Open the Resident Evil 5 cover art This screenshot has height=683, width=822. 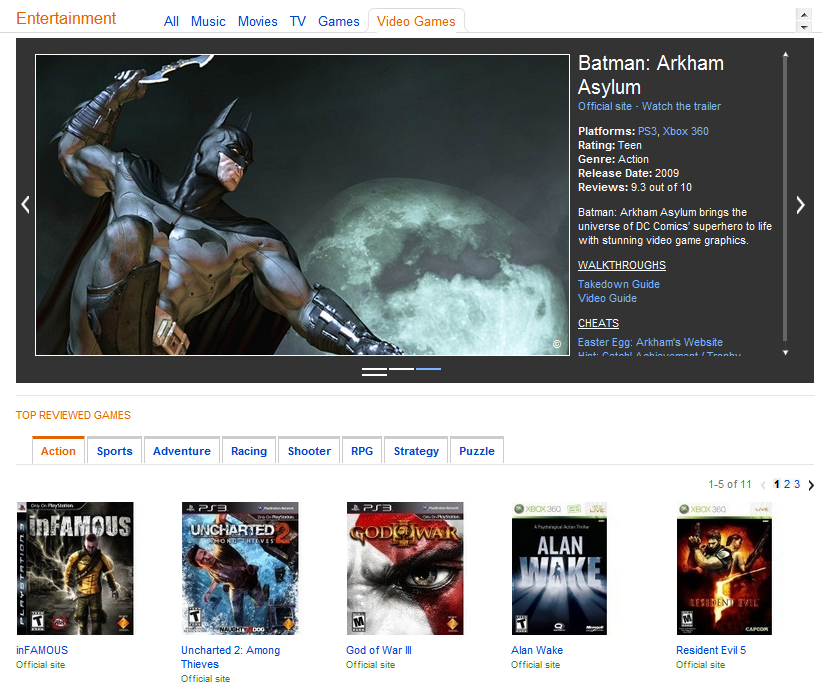[x=724, y=568]
